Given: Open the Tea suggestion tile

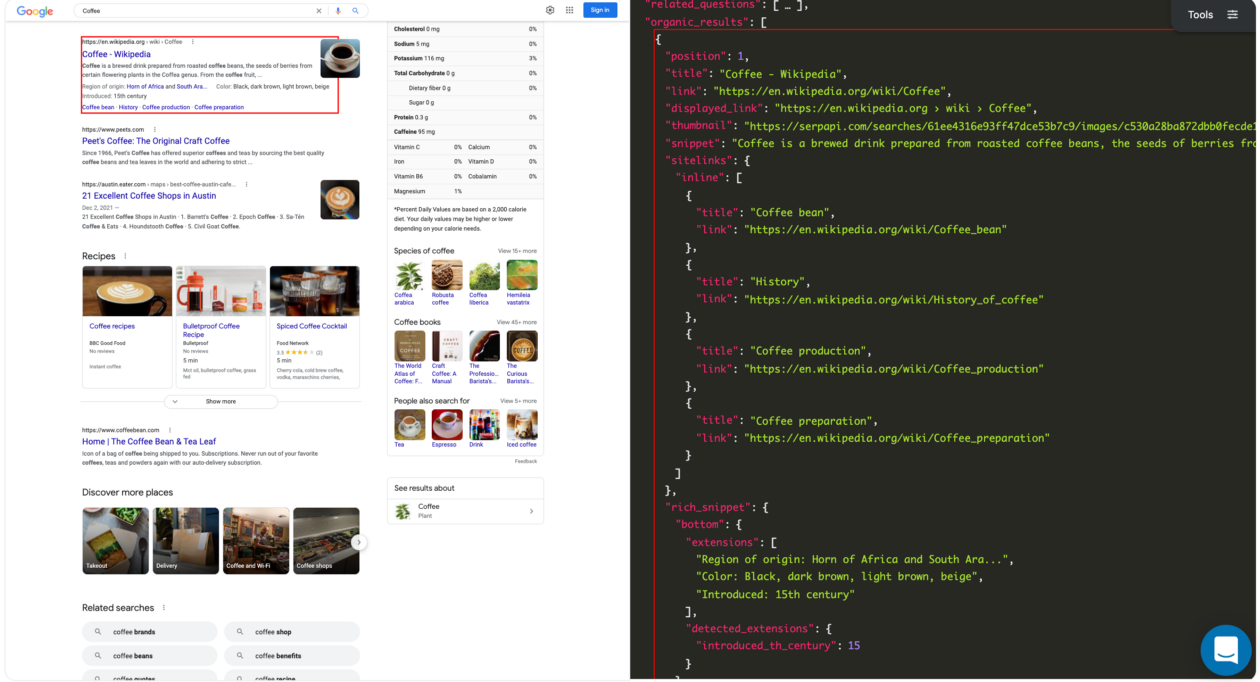Looking at the screenshot, I should pyautogui.click(x=409, y=429).
